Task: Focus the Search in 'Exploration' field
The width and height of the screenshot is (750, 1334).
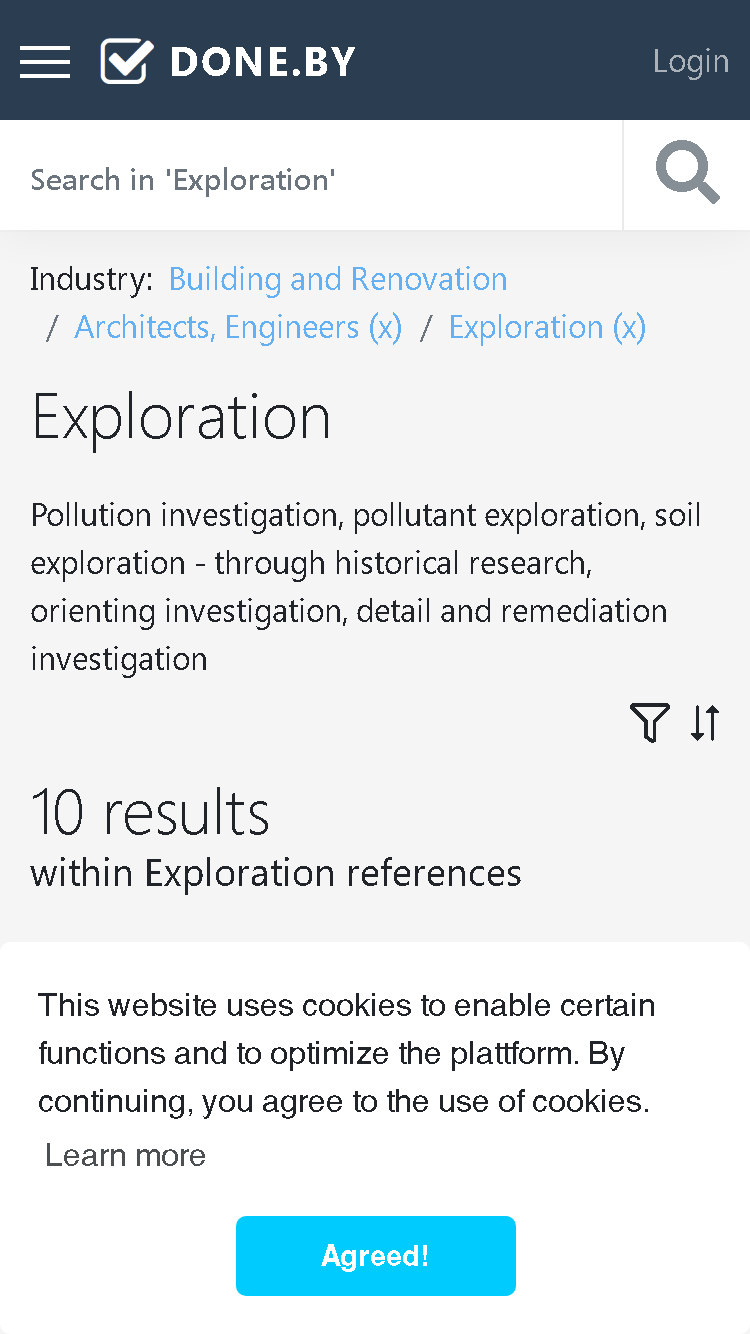Action: pos(311,180)
